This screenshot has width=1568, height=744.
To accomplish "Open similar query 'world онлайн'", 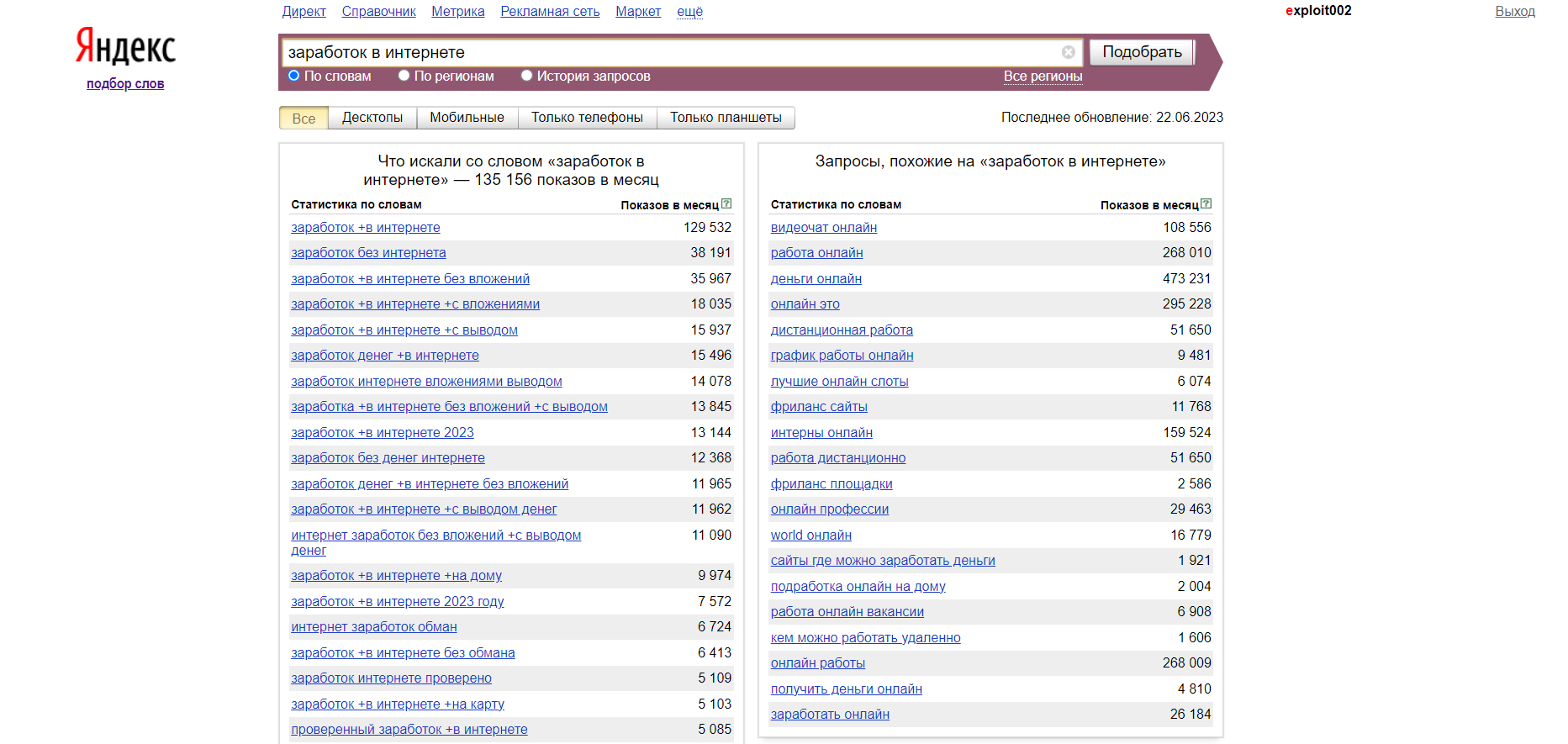I will click(811, 536).
